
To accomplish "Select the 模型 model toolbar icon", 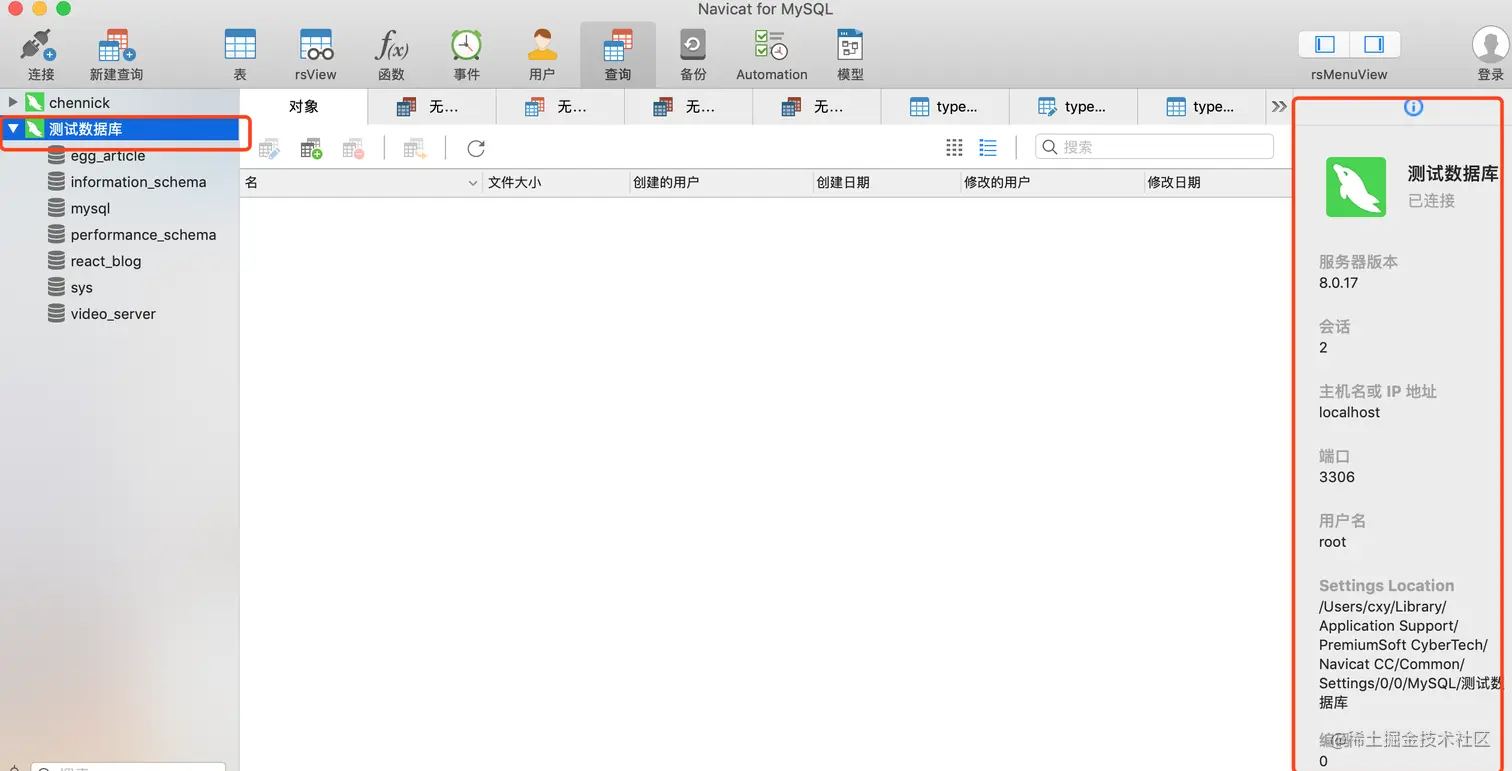I will point(850,46).
